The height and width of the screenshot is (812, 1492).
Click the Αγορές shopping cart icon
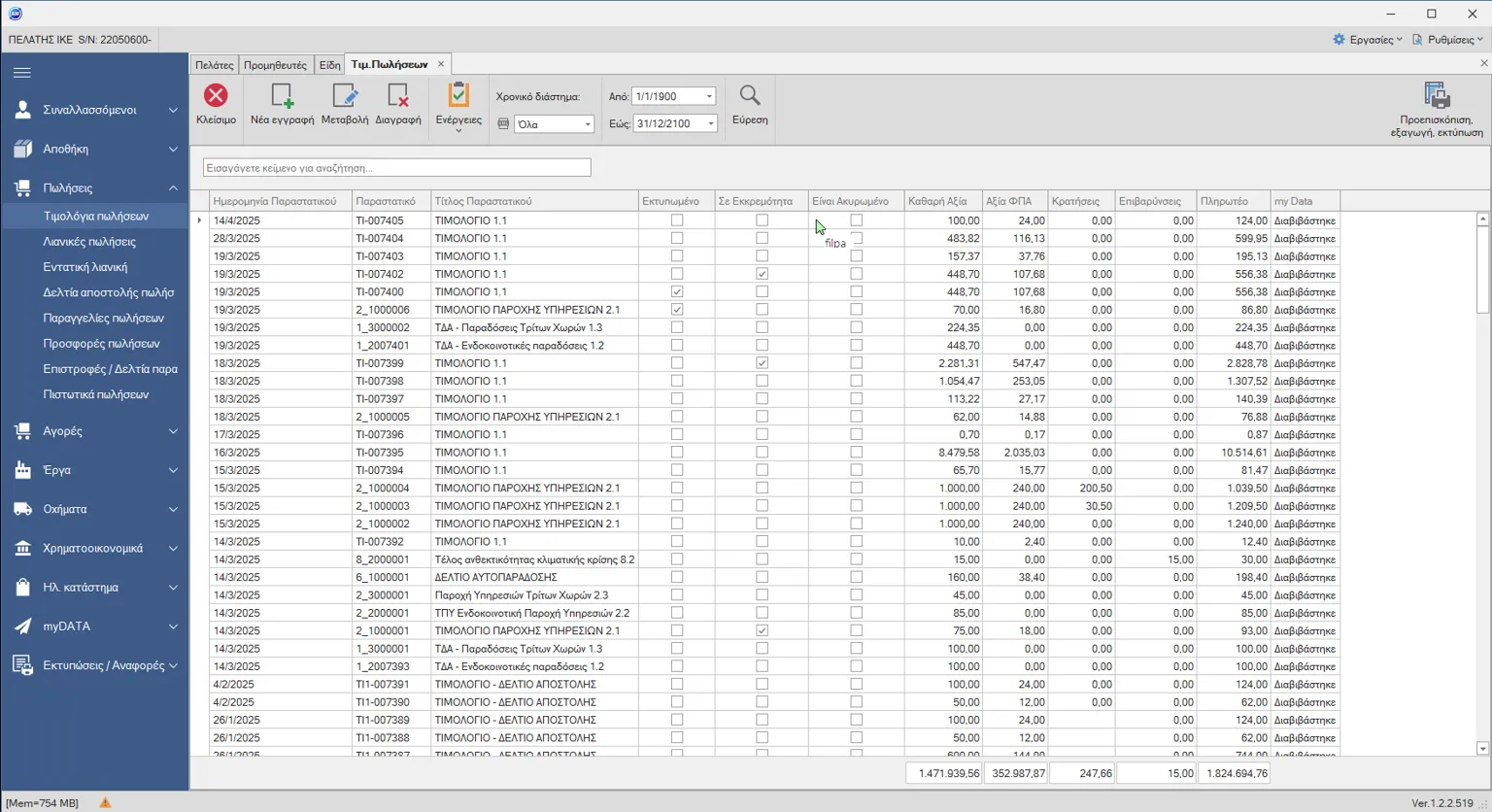click(22, 430)
